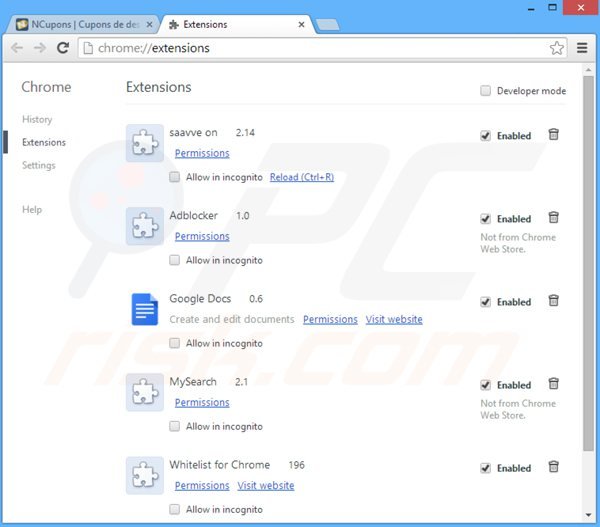Open Settings in the Chrome sidebar
This screenshot has height=527, width=600.
[x=39, y=165]
